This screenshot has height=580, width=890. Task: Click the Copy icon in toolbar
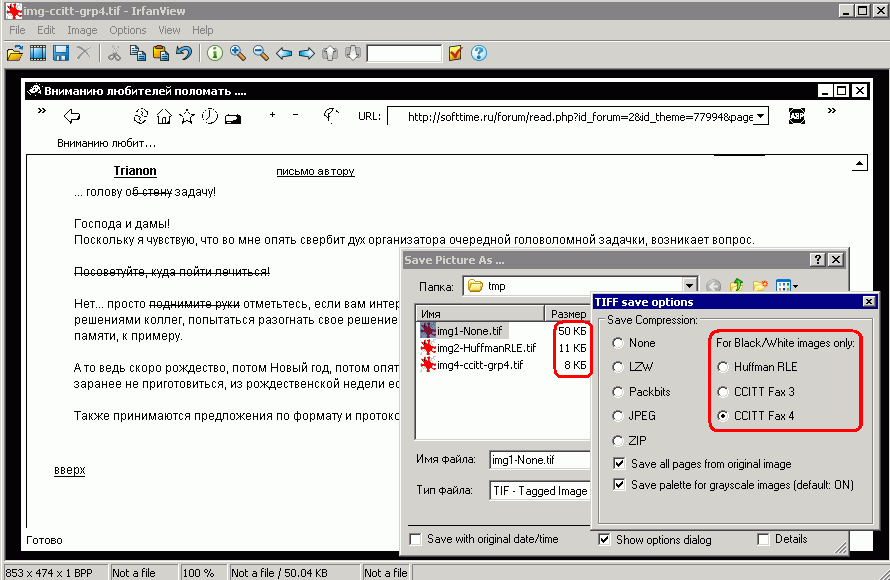[x=137, y=53]
